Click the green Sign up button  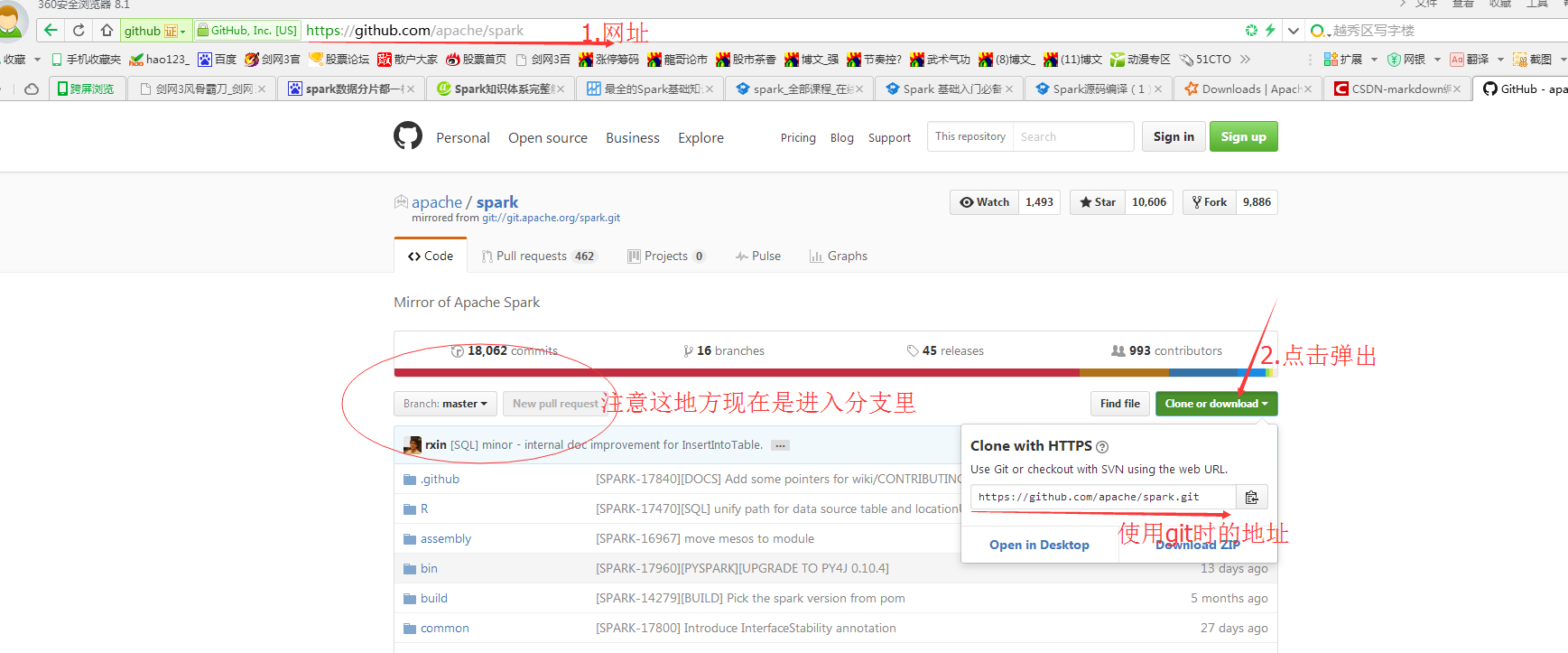(x=1244, y=136)
